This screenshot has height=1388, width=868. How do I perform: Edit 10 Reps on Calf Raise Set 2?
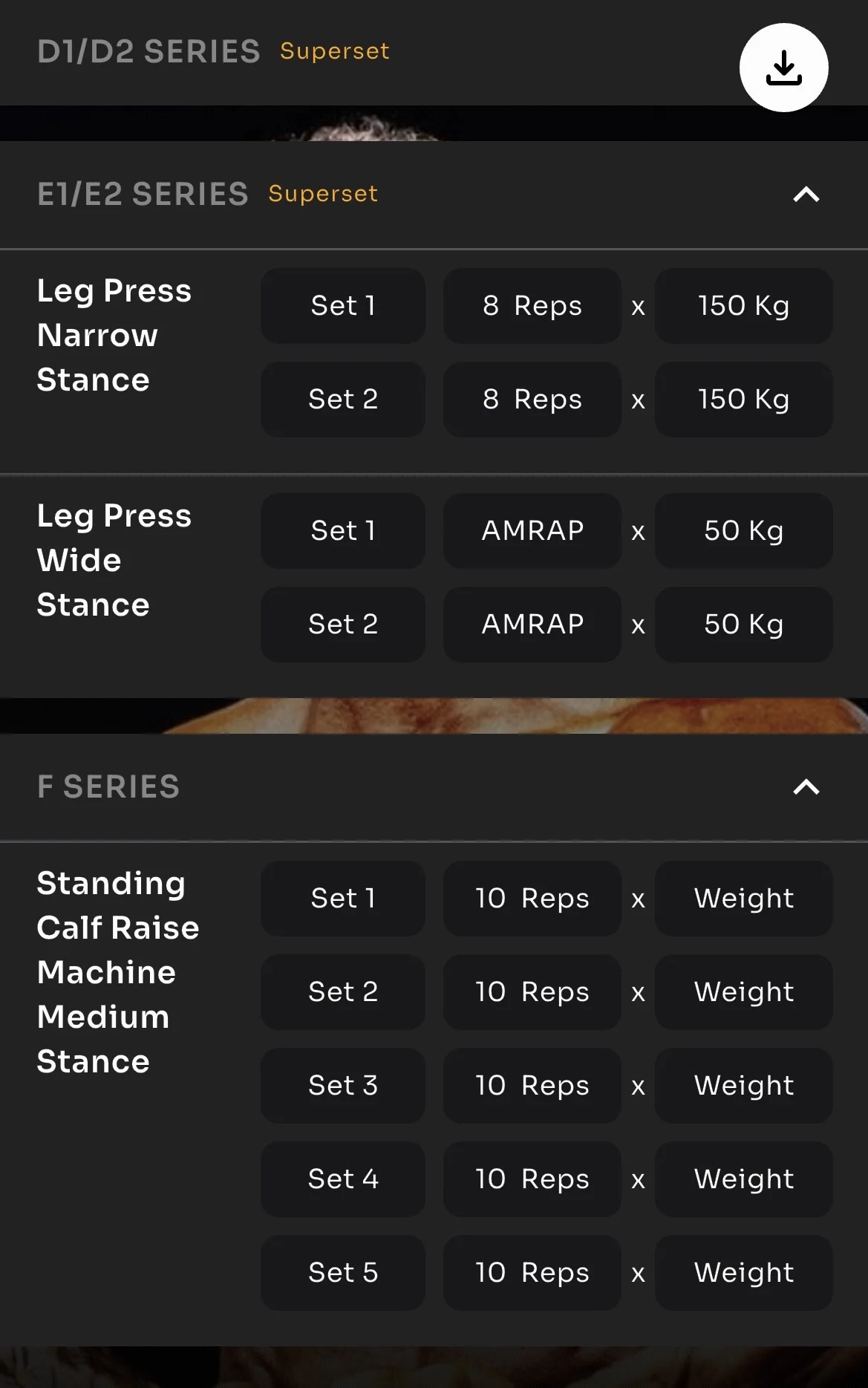pyautogui.click(x=532, y=992)
